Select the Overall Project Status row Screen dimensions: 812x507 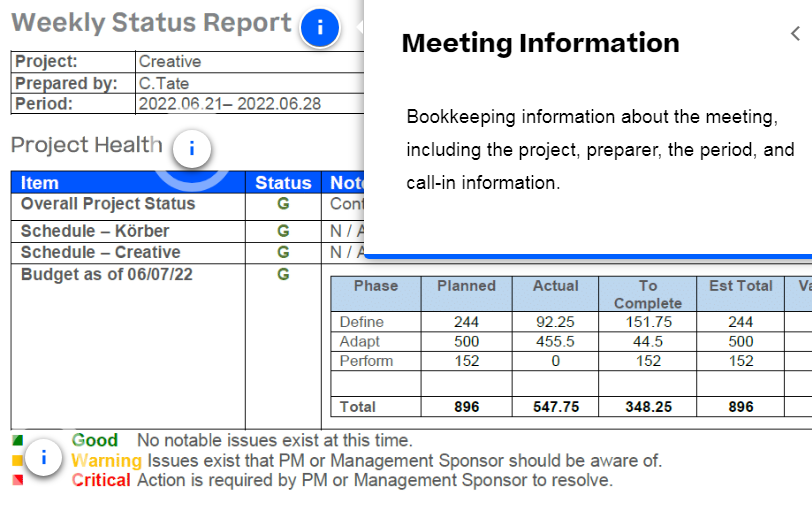(x=108, y=204)
